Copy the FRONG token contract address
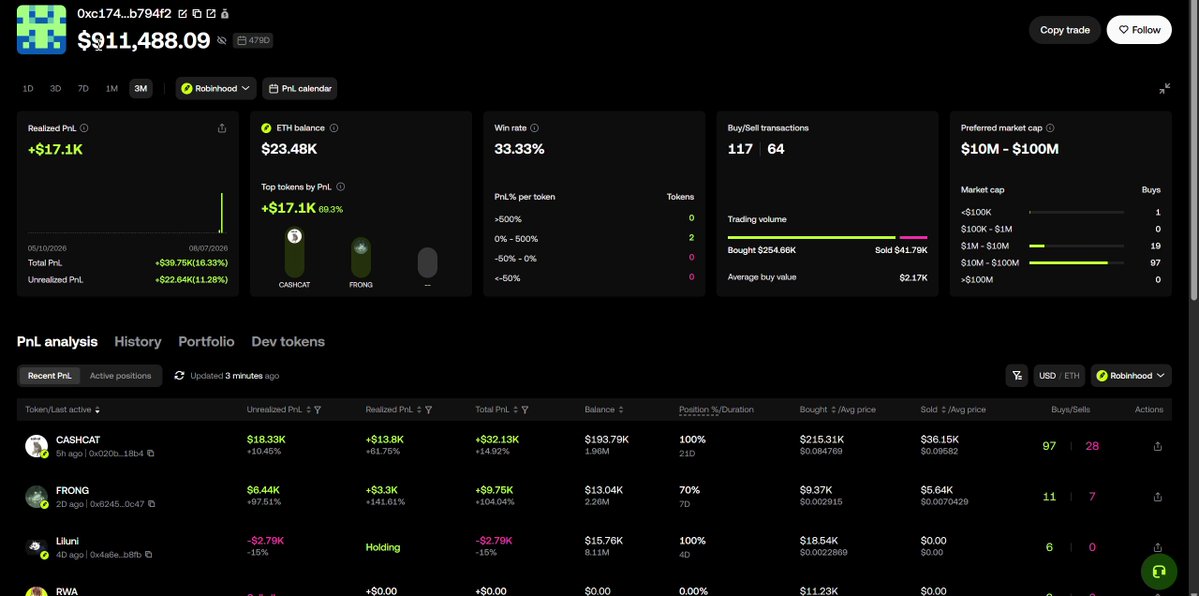 (151, 504)
